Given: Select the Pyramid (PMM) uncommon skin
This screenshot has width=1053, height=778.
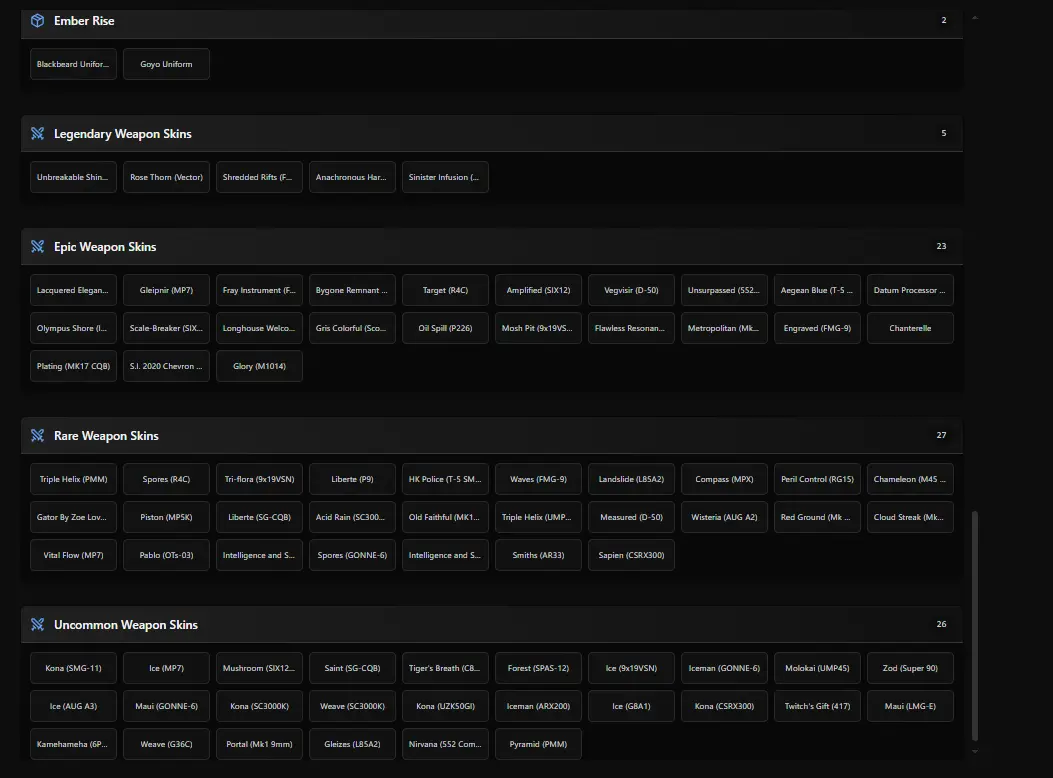Looking at the screenshot, I should [538, 744].
